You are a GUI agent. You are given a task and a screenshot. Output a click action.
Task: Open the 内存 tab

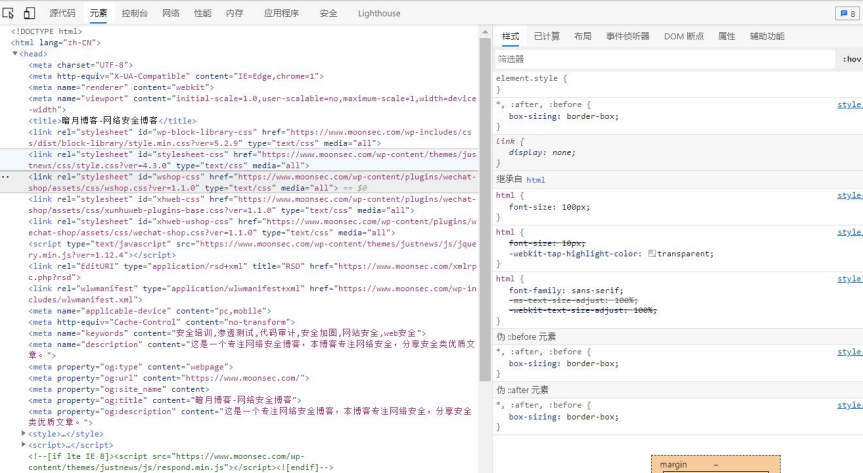click(x=234, y=13)
